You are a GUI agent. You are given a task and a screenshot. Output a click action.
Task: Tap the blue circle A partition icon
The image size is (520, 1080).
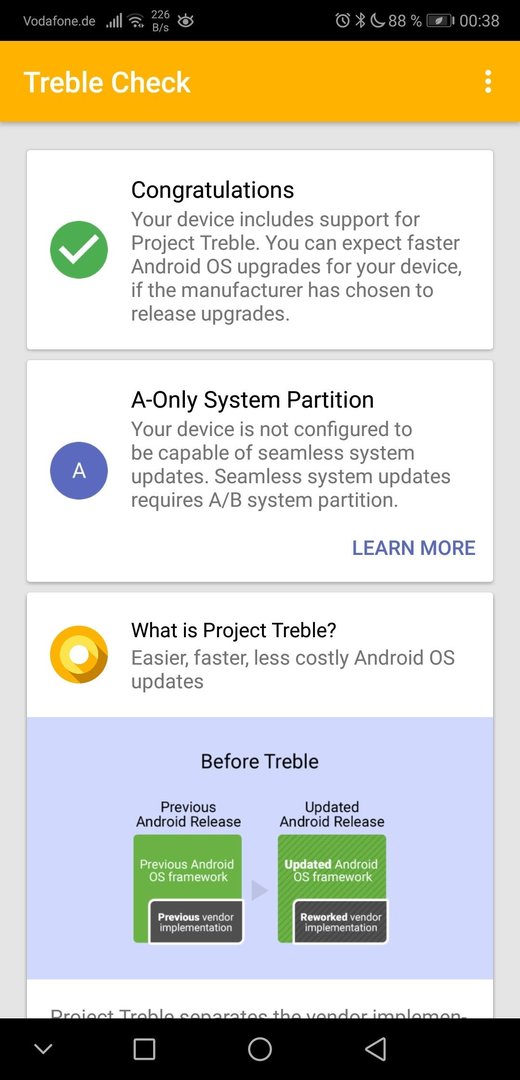coord(79,470)
